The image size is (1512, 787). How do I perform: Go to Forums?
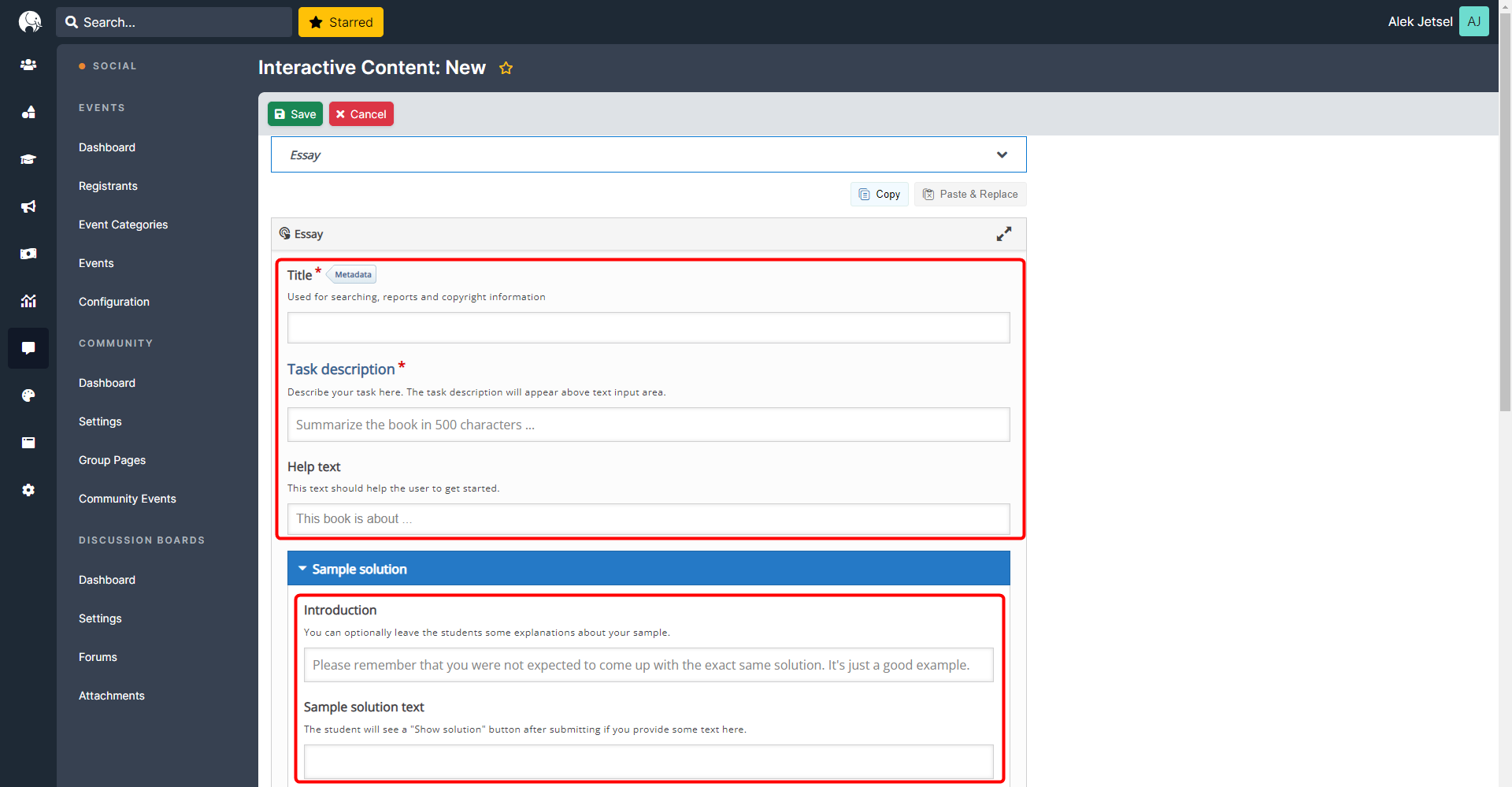click(98, 657)
